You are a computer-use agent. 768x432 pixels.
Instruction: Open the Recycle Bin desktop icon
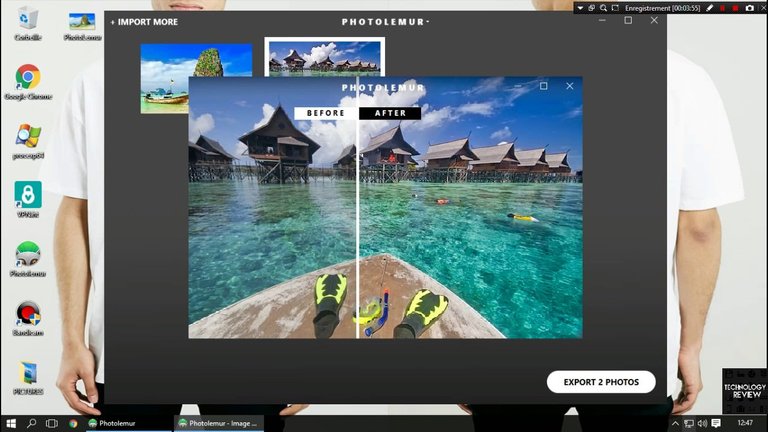pyautogui.click(x=27, y=23)
